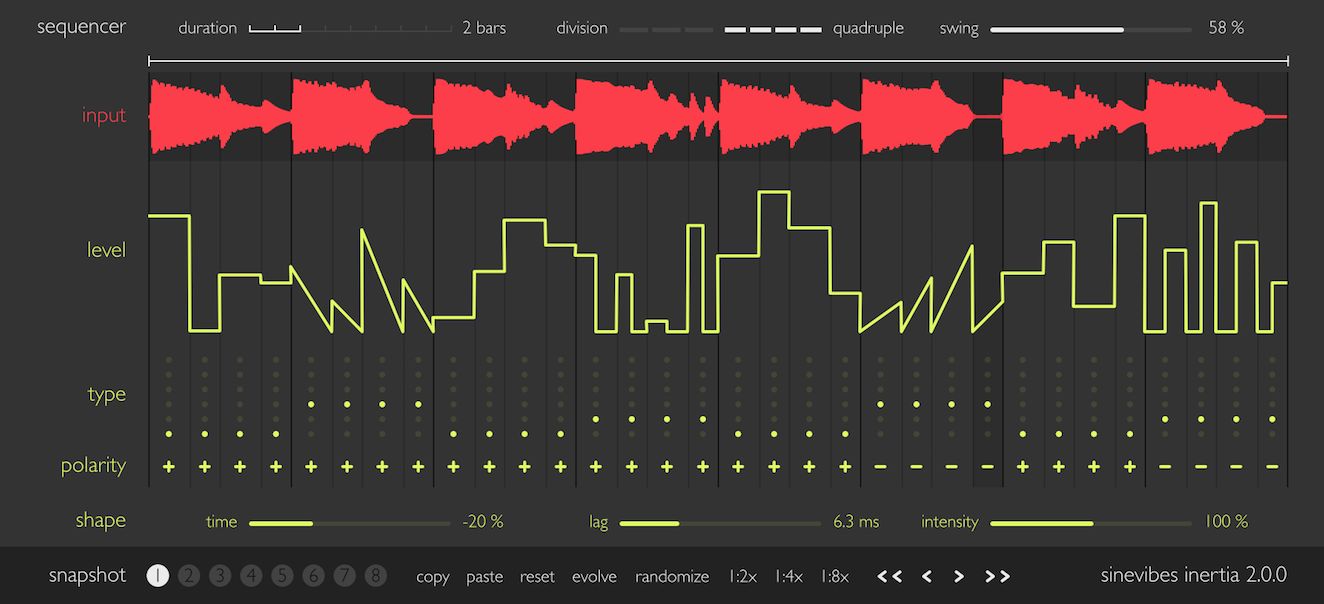Toggle polarity plus sign of first step
The width and height of the screenshot is (1324, 604).
pyautogui.click(x=169, y=466)
